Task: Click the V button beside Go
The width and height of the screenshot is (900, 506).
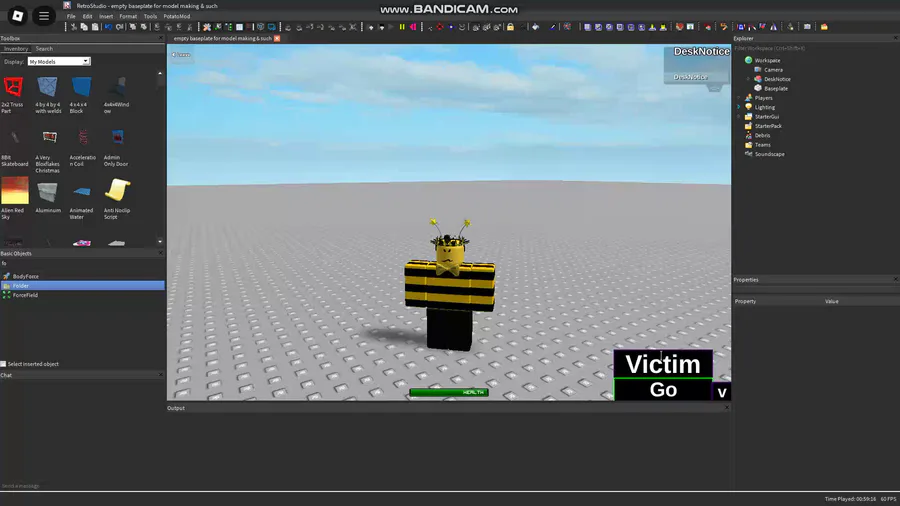Action: (x=722, y=392)
